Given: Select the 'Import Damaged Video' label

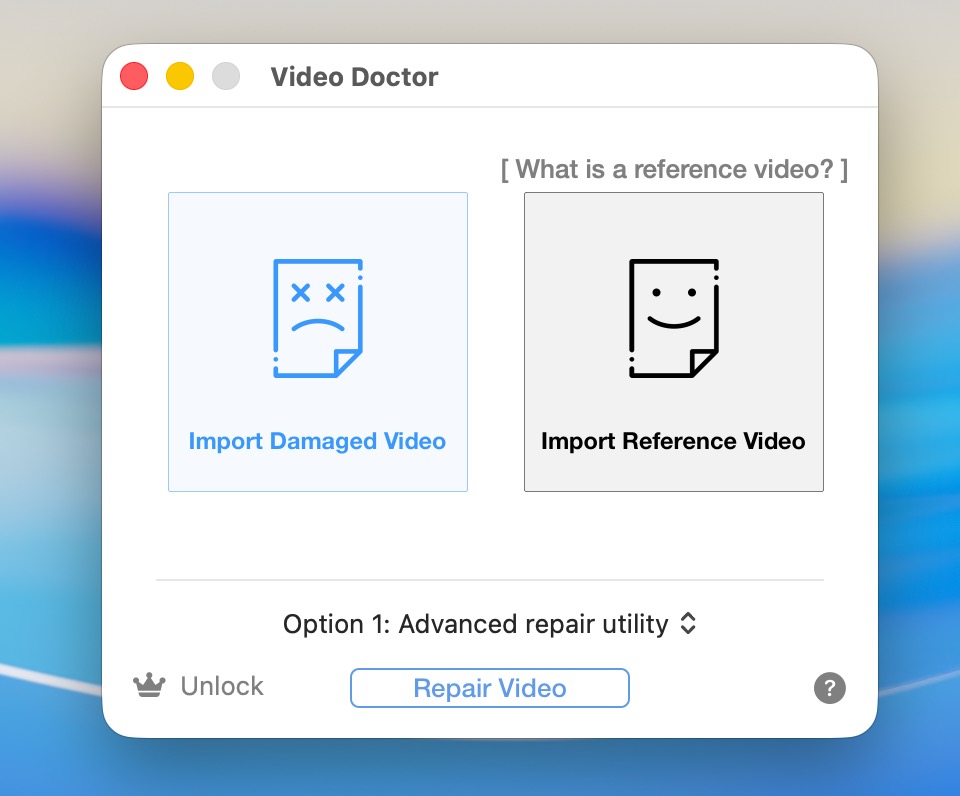Looking at the screenshot, I should click(x=317, y=441).
